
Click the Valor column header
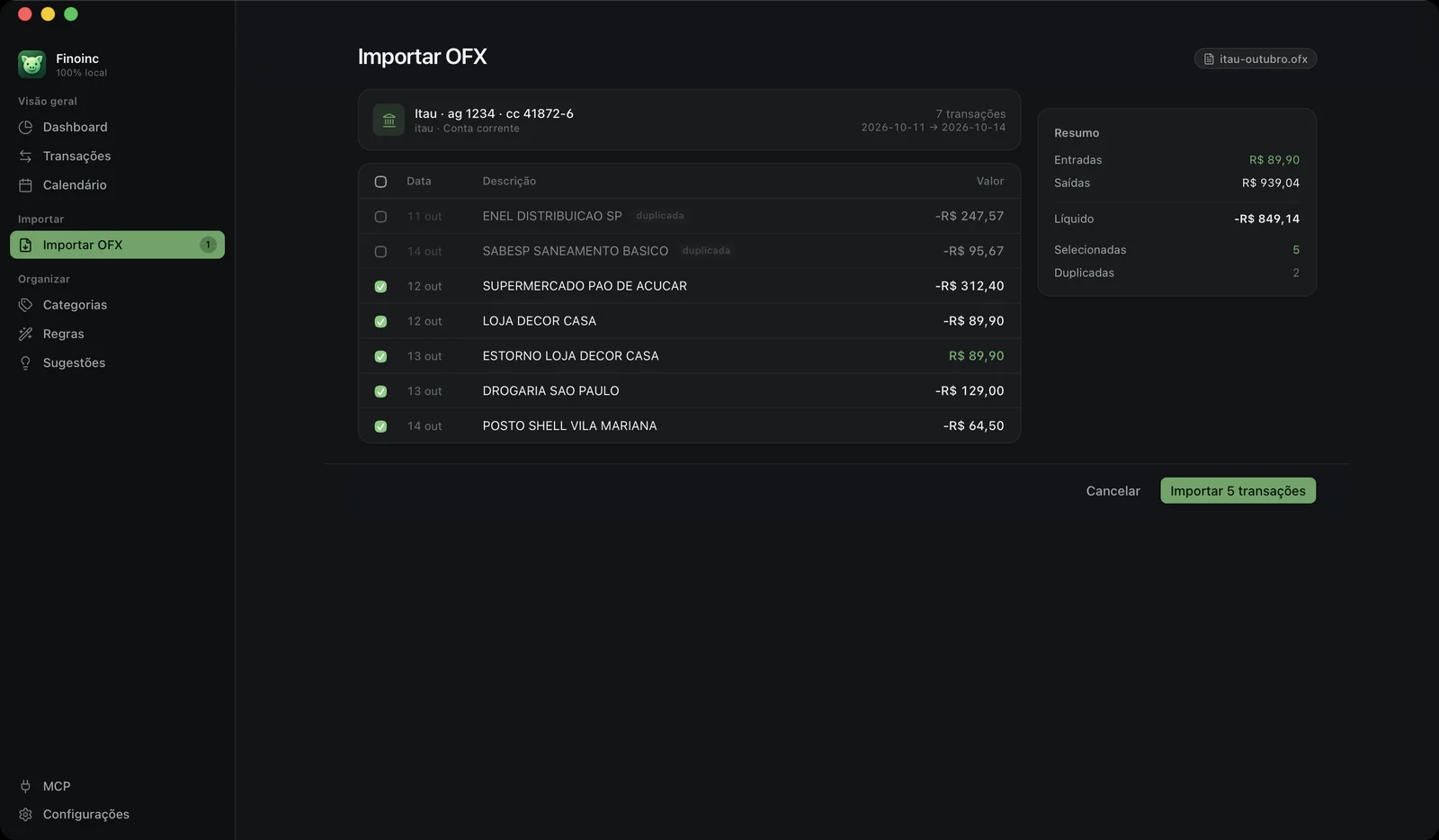[990, 182]
